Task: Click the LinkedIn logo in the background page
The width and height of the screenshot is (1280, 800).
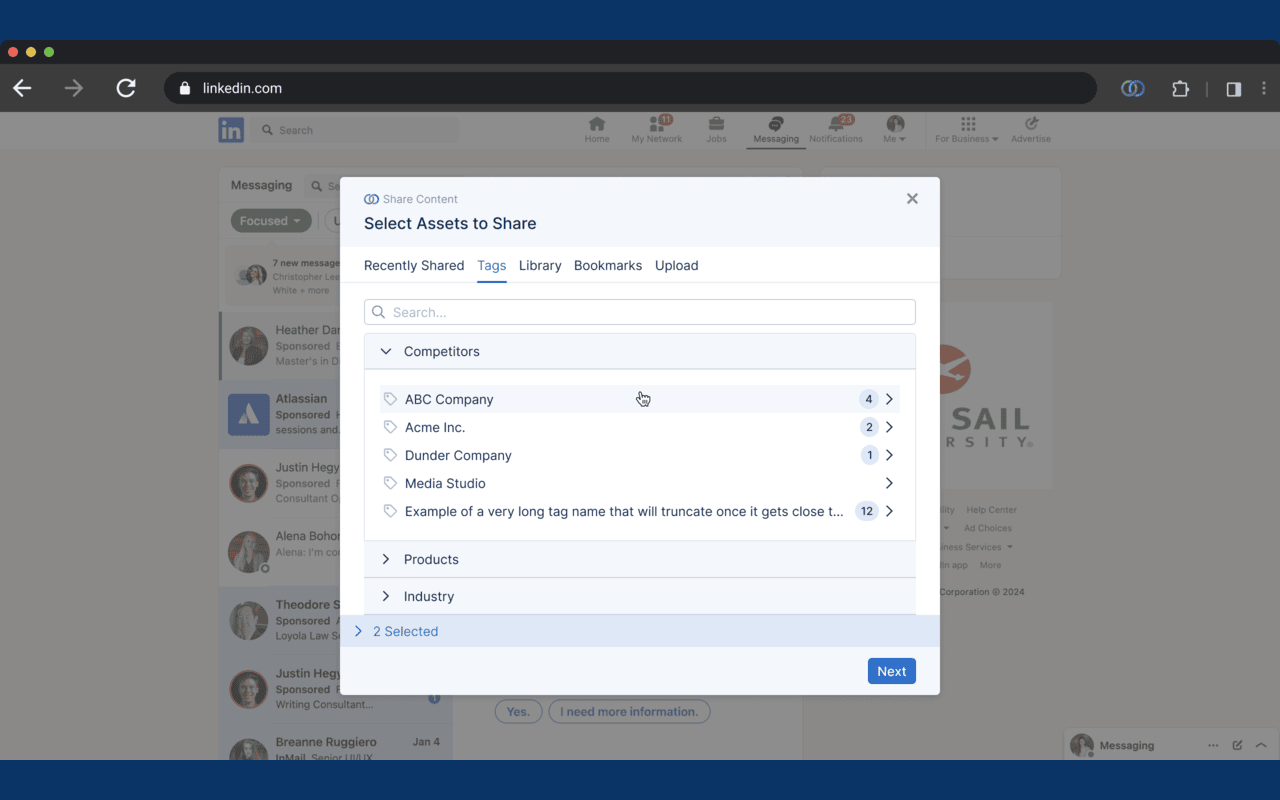Action: tap(231, 130)
